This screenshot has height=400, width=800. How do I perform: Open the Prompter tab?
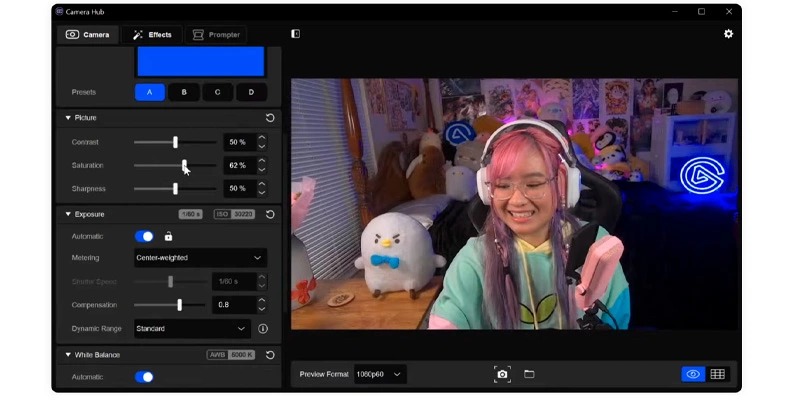(217, 35)
